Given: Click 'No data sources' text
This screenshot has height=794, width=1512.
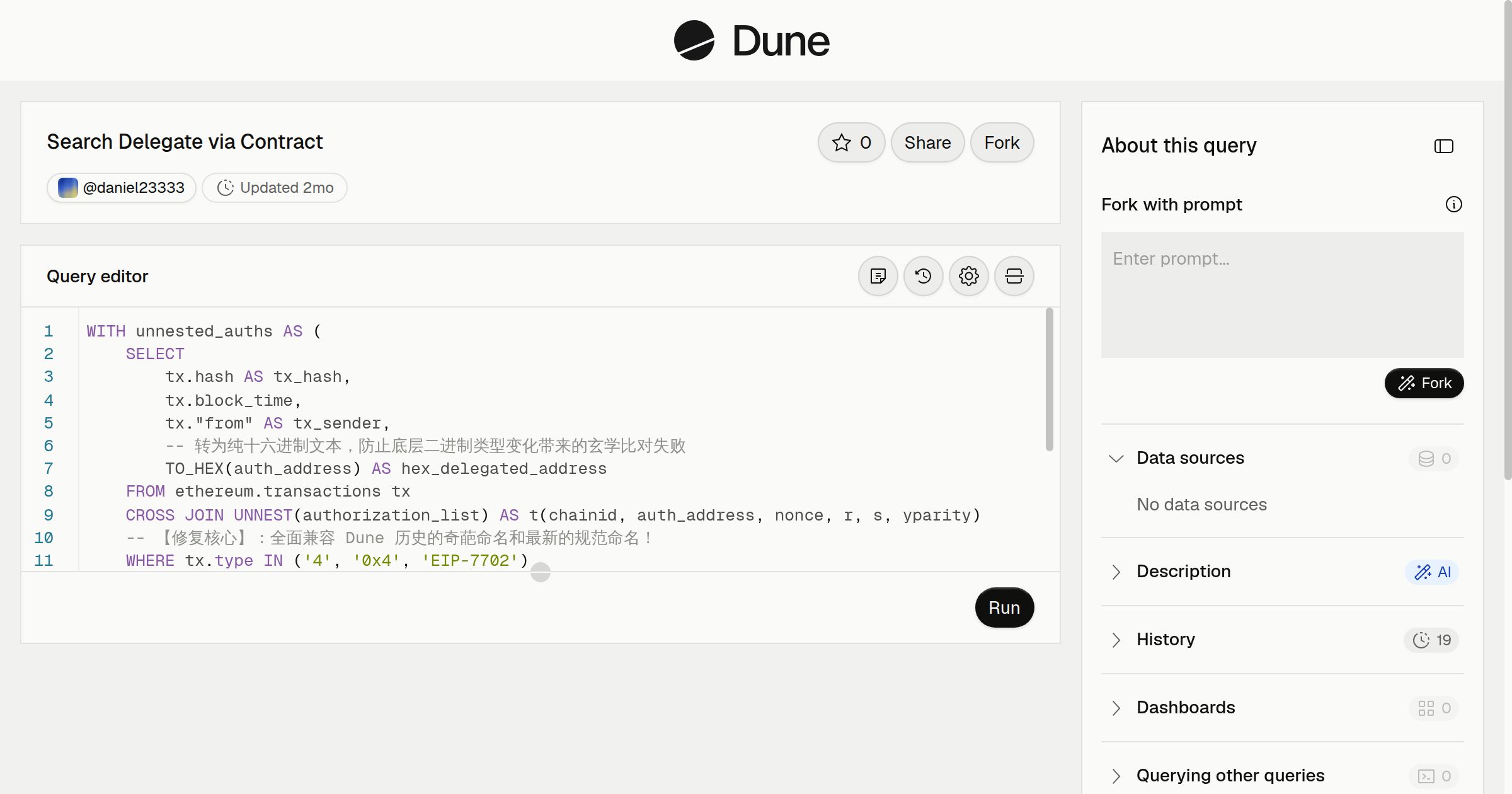Looking at the screenshot, I should [x=1201, y=504].
